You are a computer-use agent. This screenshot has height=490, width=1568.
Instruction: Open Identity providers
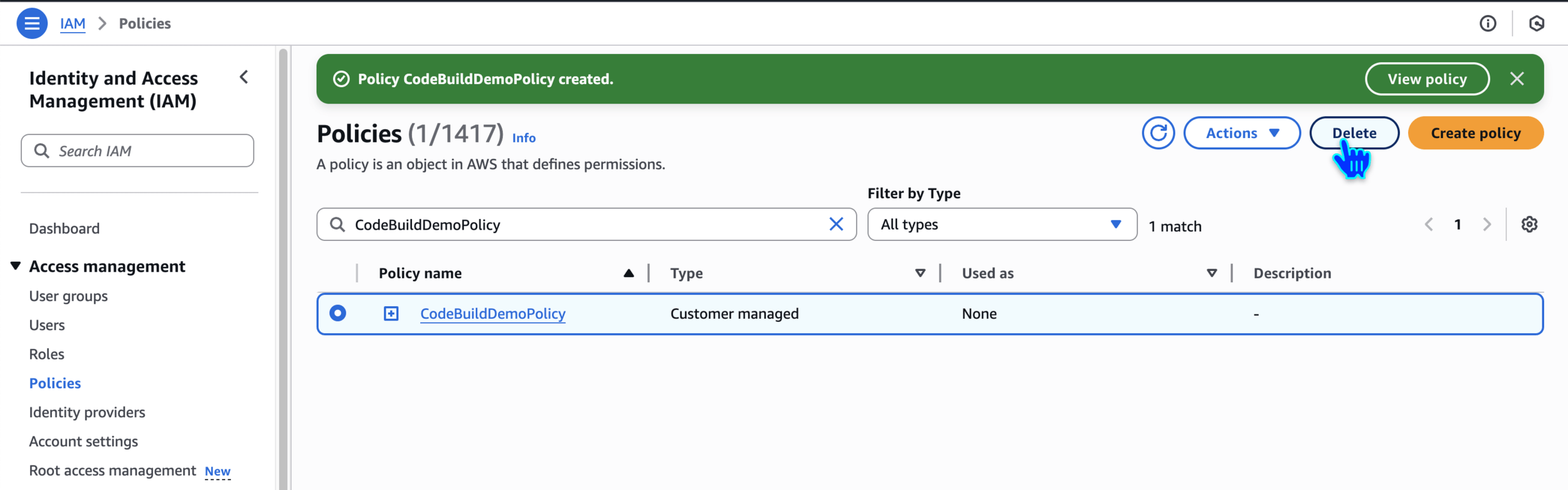coord(87,412)
